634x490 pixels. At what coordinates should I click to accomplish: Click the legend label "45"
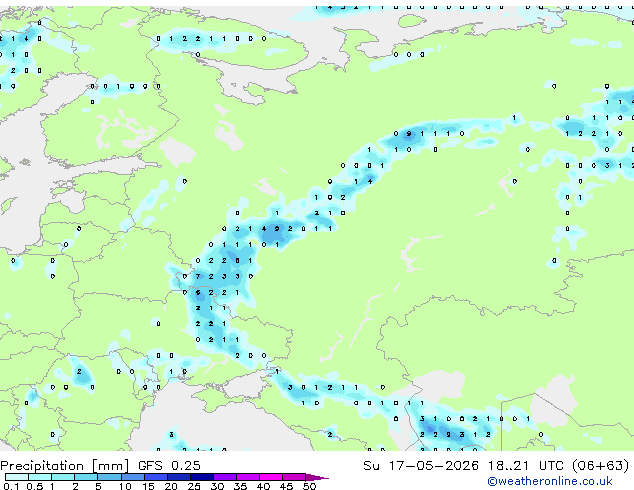[x=286, y=486]
